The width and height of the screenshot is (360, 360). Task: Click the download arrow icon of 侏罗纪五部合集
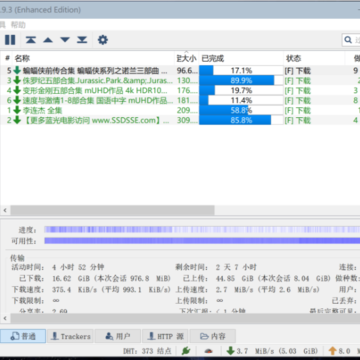(17, 80)
